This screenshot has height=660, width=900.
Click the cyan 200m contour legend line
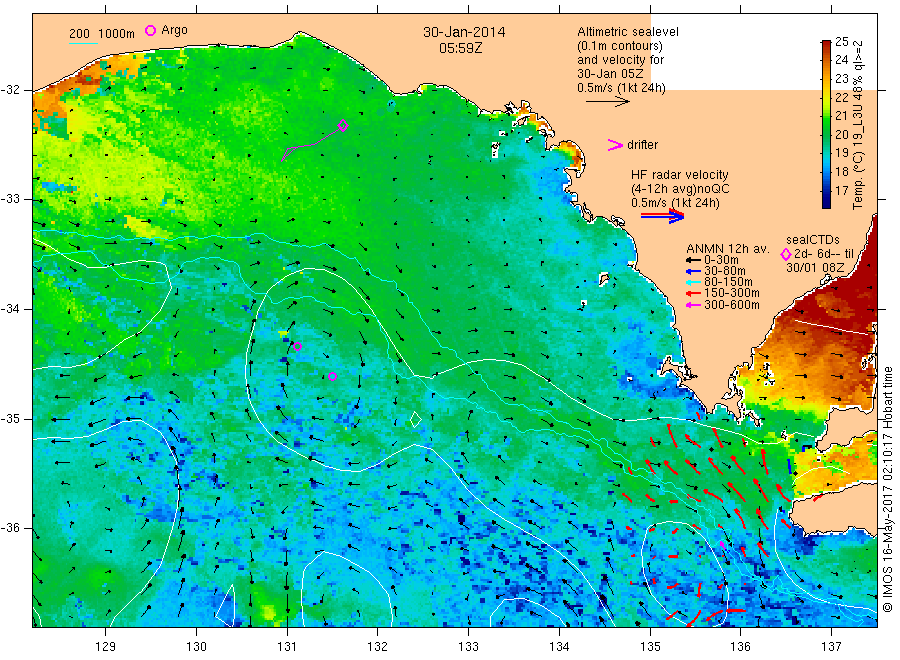coord(83,43)
